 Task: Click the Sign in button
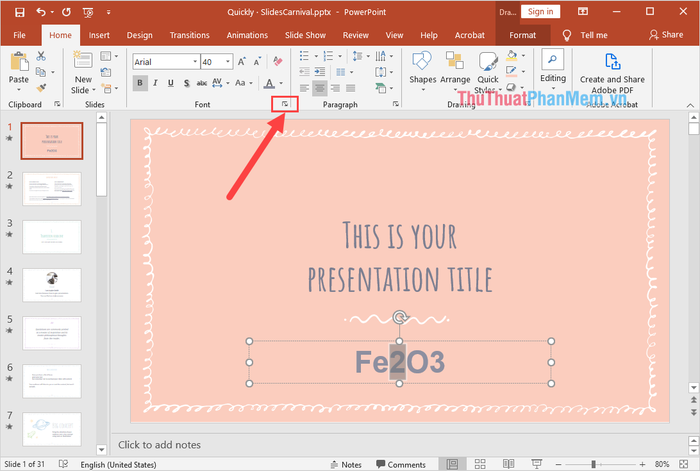[540, 12]
